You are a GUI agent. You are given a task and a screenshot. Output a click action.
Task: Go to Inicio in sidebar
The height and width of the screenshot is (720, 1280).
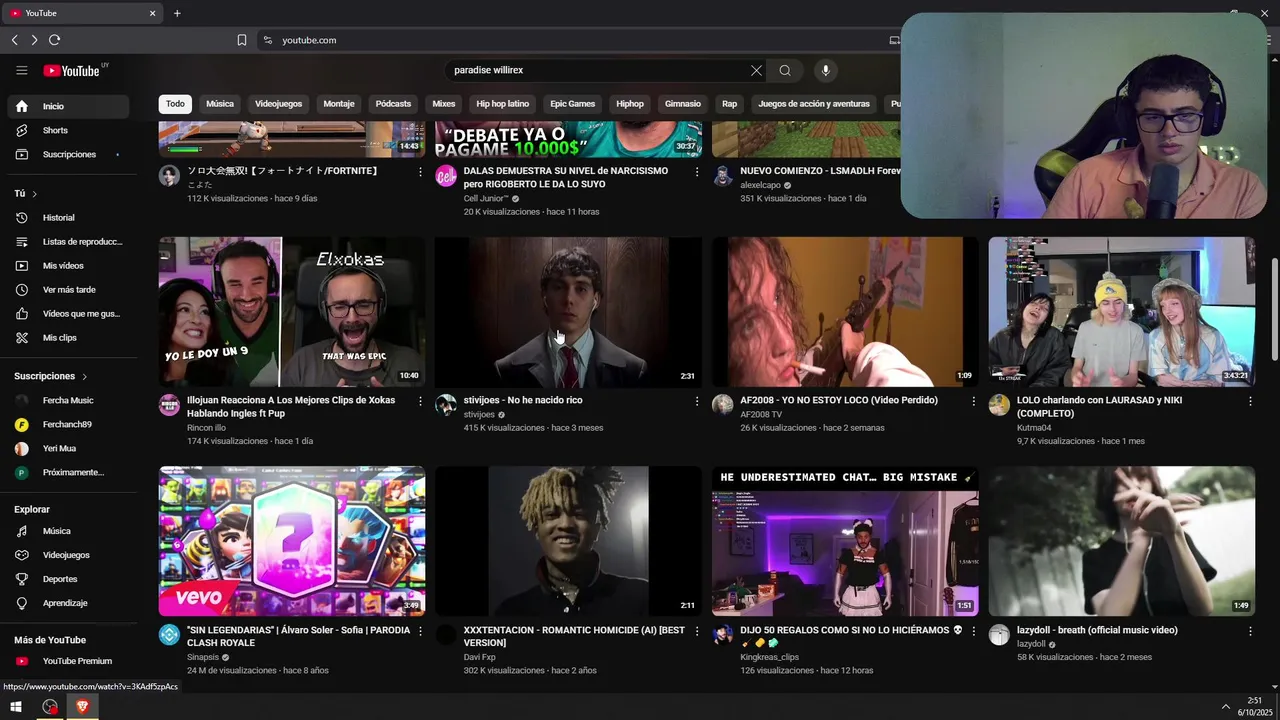pyautogui.click(x=68, y=106)
